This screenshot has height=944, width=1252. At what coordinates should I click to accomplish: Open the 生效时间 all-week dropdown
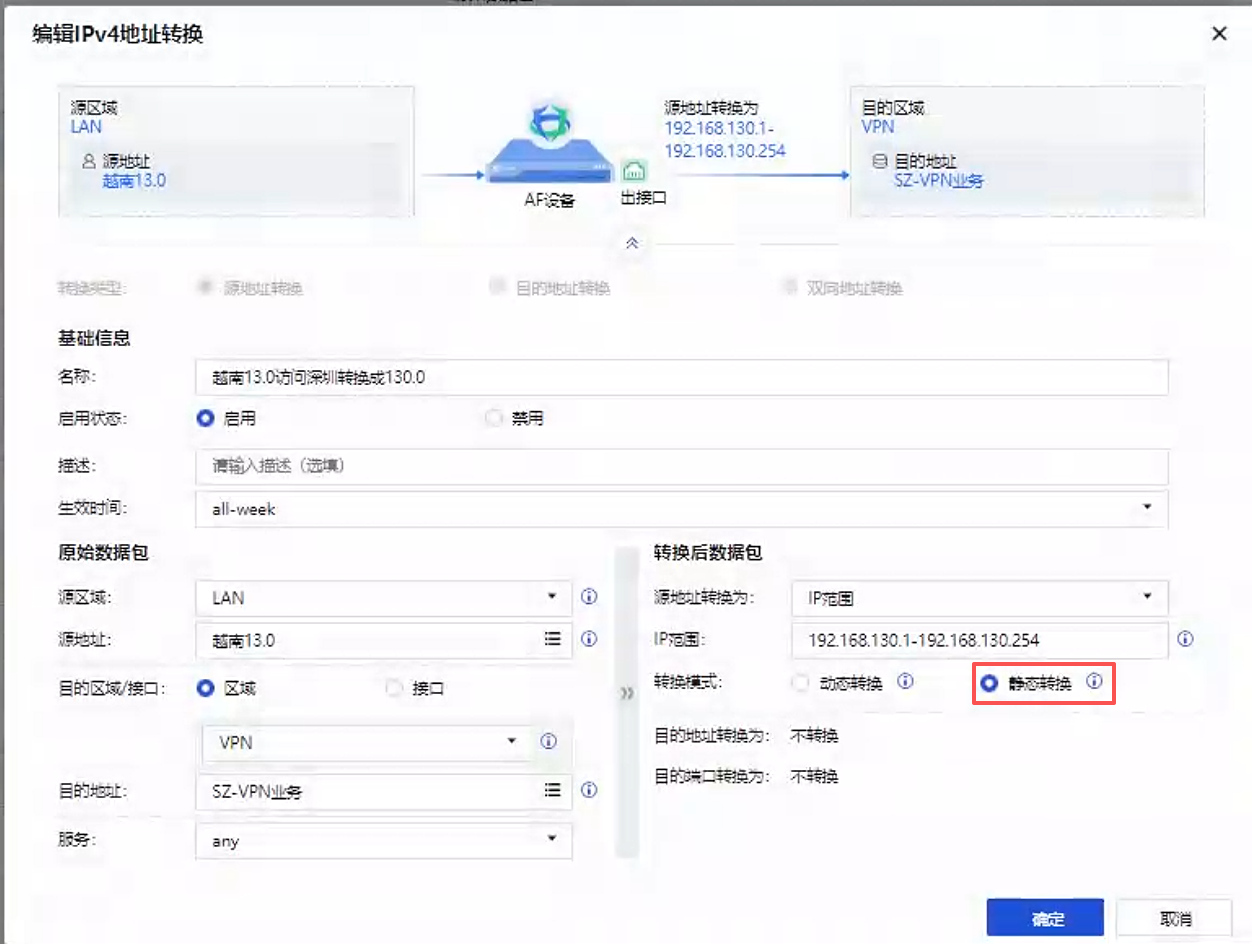[682, 508]
